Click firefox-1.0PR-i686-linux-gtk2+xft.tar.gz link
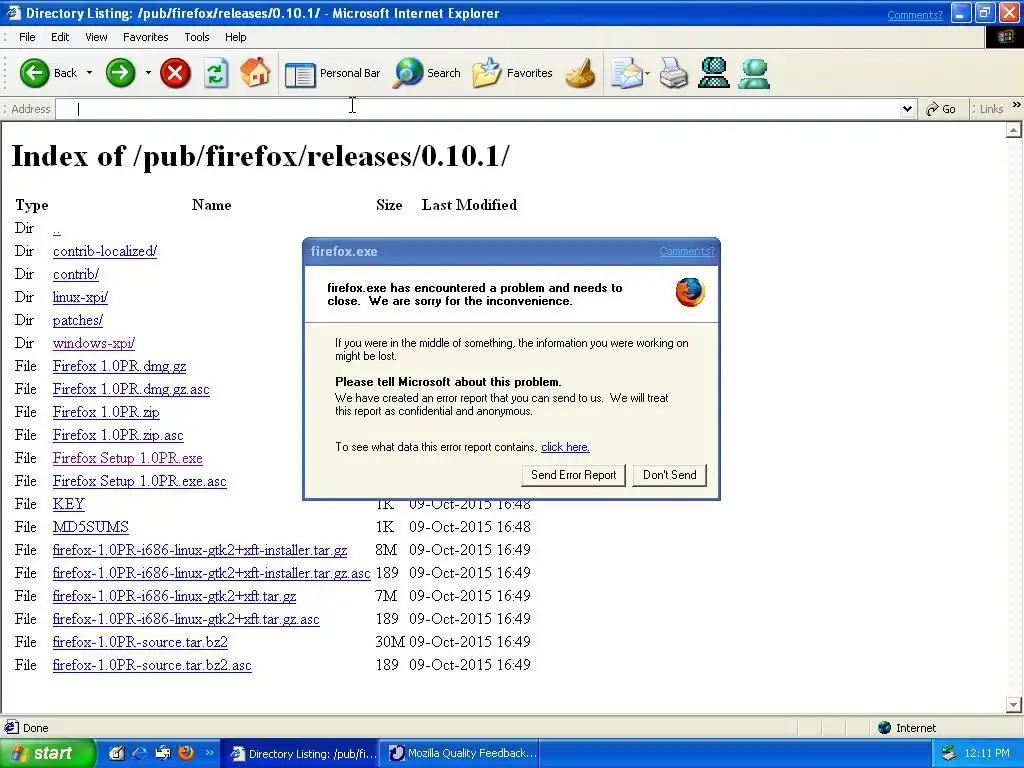This screenshot has height=768, width=1024. pyautogui.click(x=174, y=596)
